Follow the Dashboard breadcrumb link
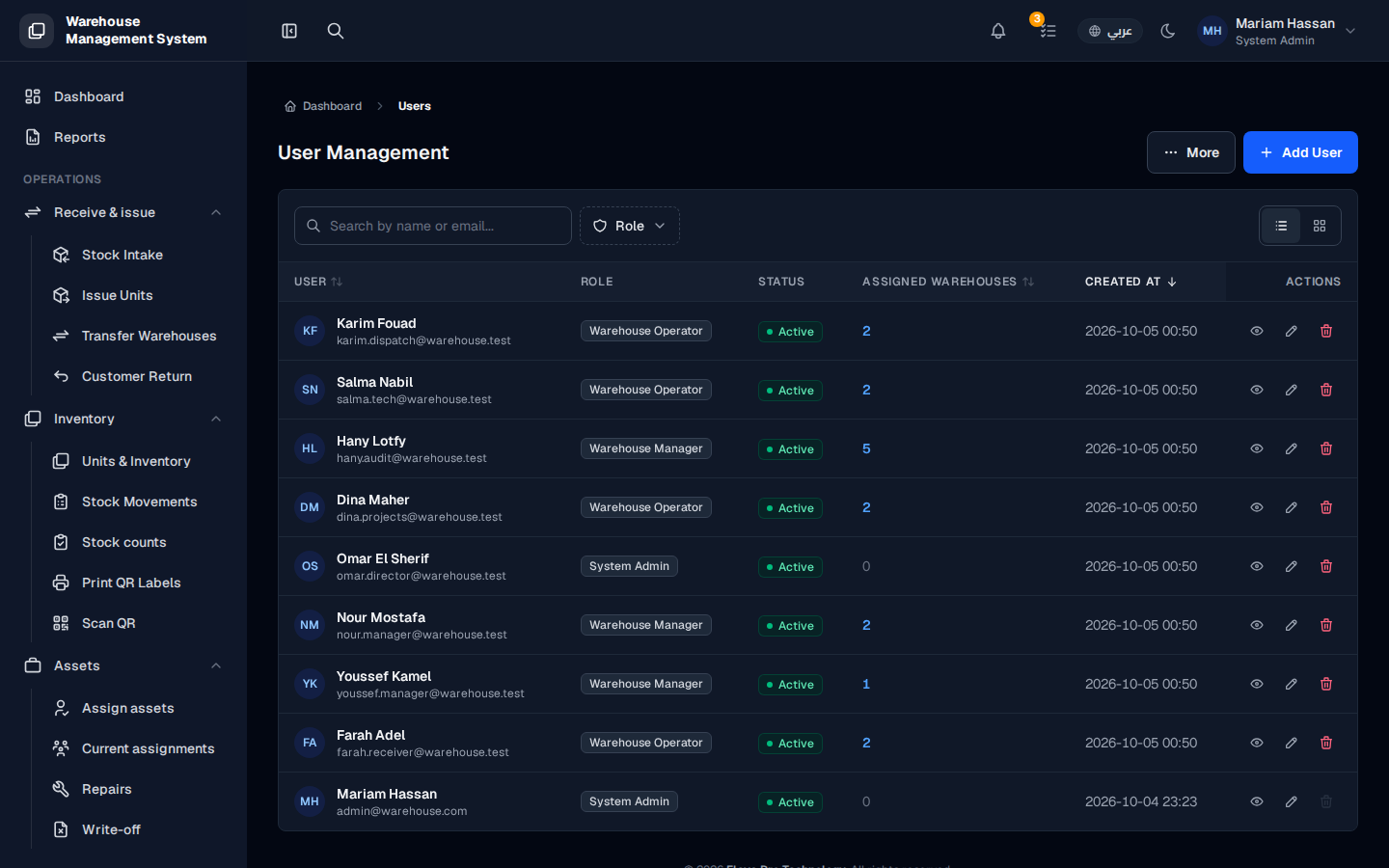Image resolution: width=1389 pixels, height=868 pixels. click(323, 106)
